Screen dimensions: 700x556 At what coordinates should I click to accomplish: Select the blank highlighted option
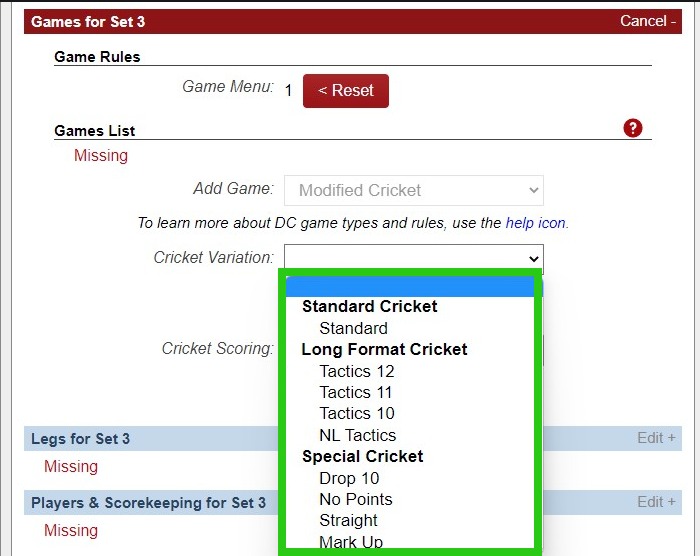click(410, 287)
